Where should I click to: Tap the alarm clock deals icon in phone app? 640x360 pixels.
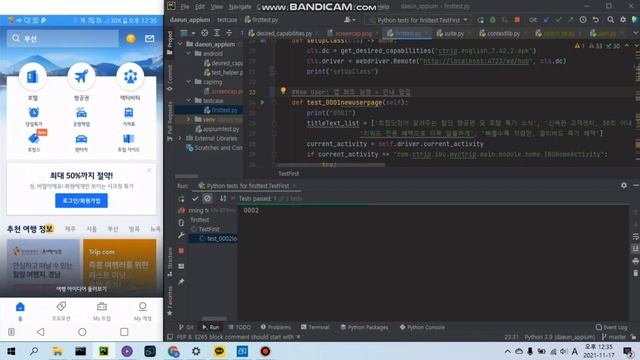[33, 113]
